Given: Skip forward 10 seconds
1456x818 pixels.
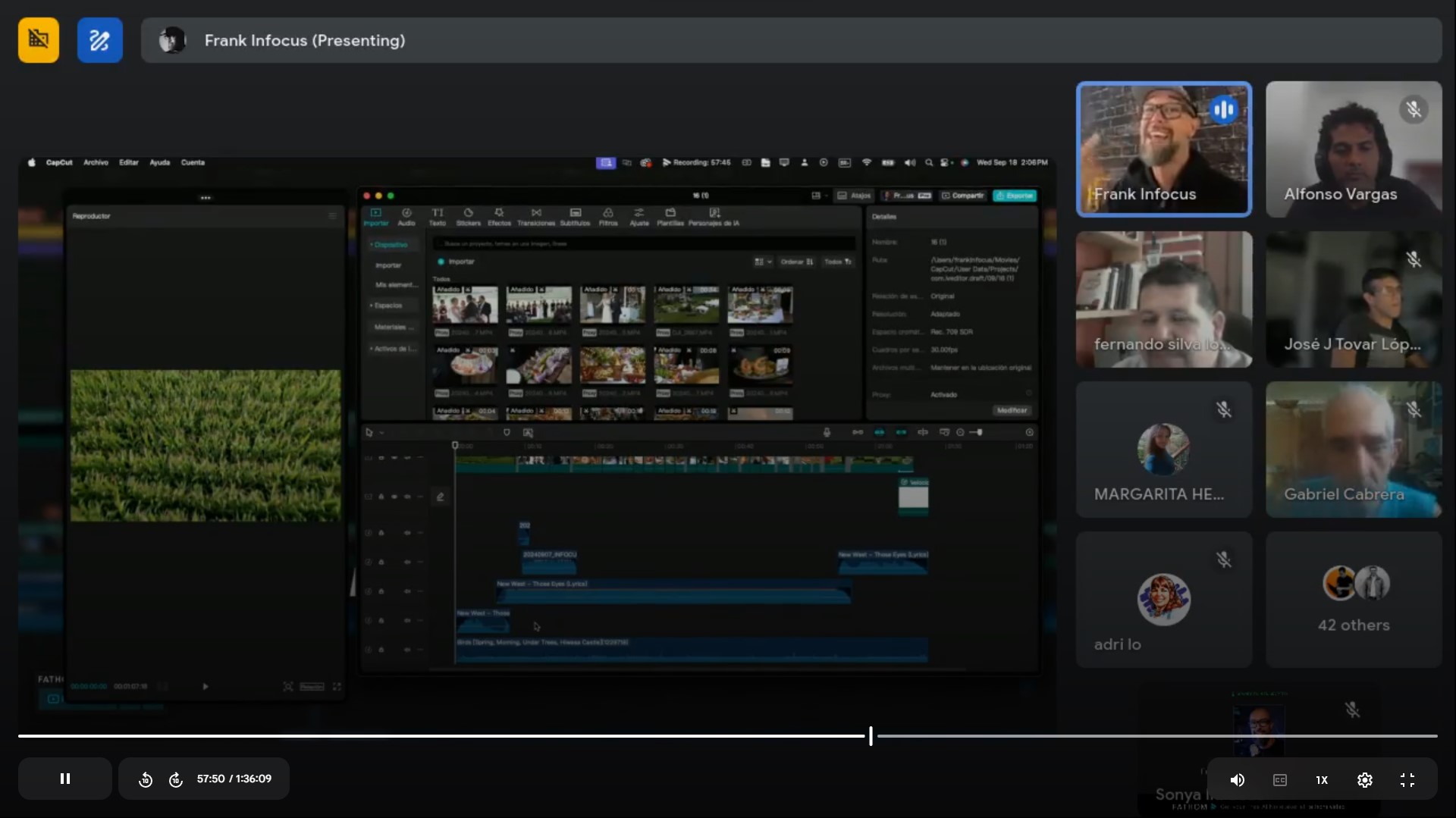Looking at the screenshot, I should click(176, 779).
